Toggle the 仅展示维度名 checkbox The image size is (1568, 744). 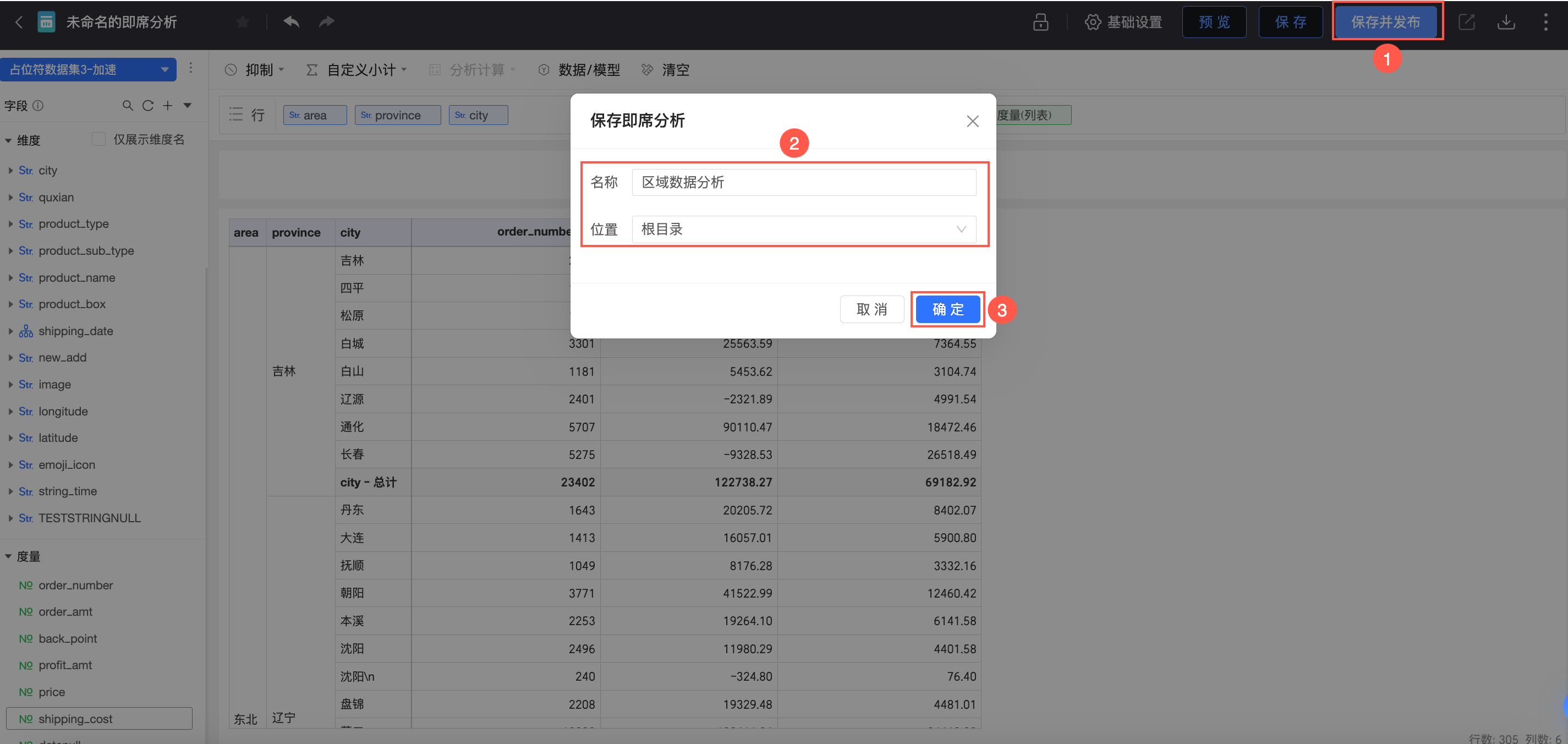[98, 139]
